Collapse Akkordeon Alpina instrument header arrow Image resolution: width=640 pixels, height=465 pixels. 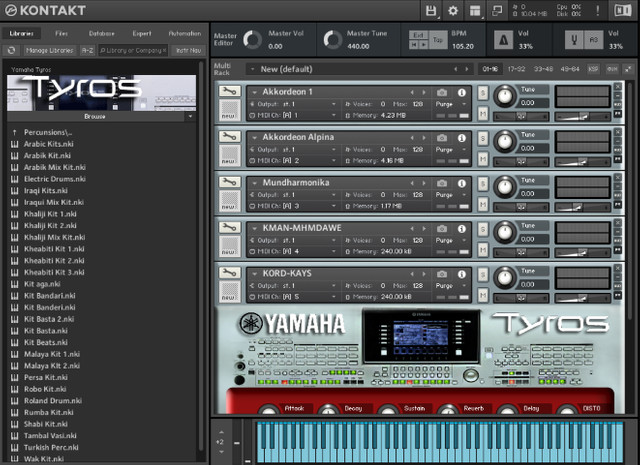255,138
